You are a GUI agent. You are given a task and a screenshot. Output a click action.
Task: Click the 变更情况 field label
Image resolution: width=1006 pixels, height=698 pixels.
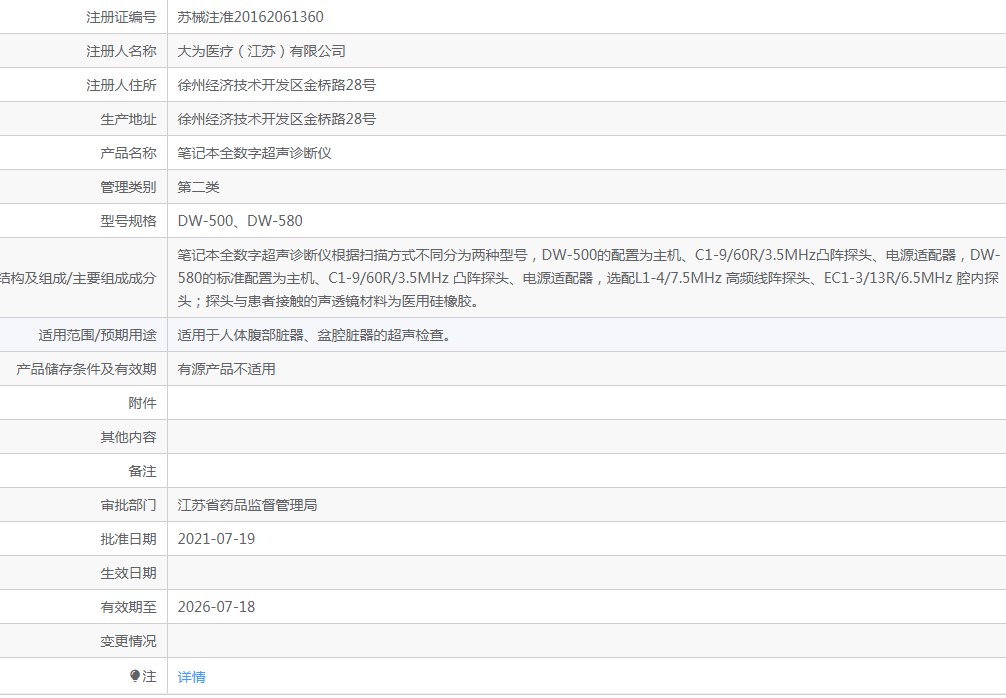[128, 641]
